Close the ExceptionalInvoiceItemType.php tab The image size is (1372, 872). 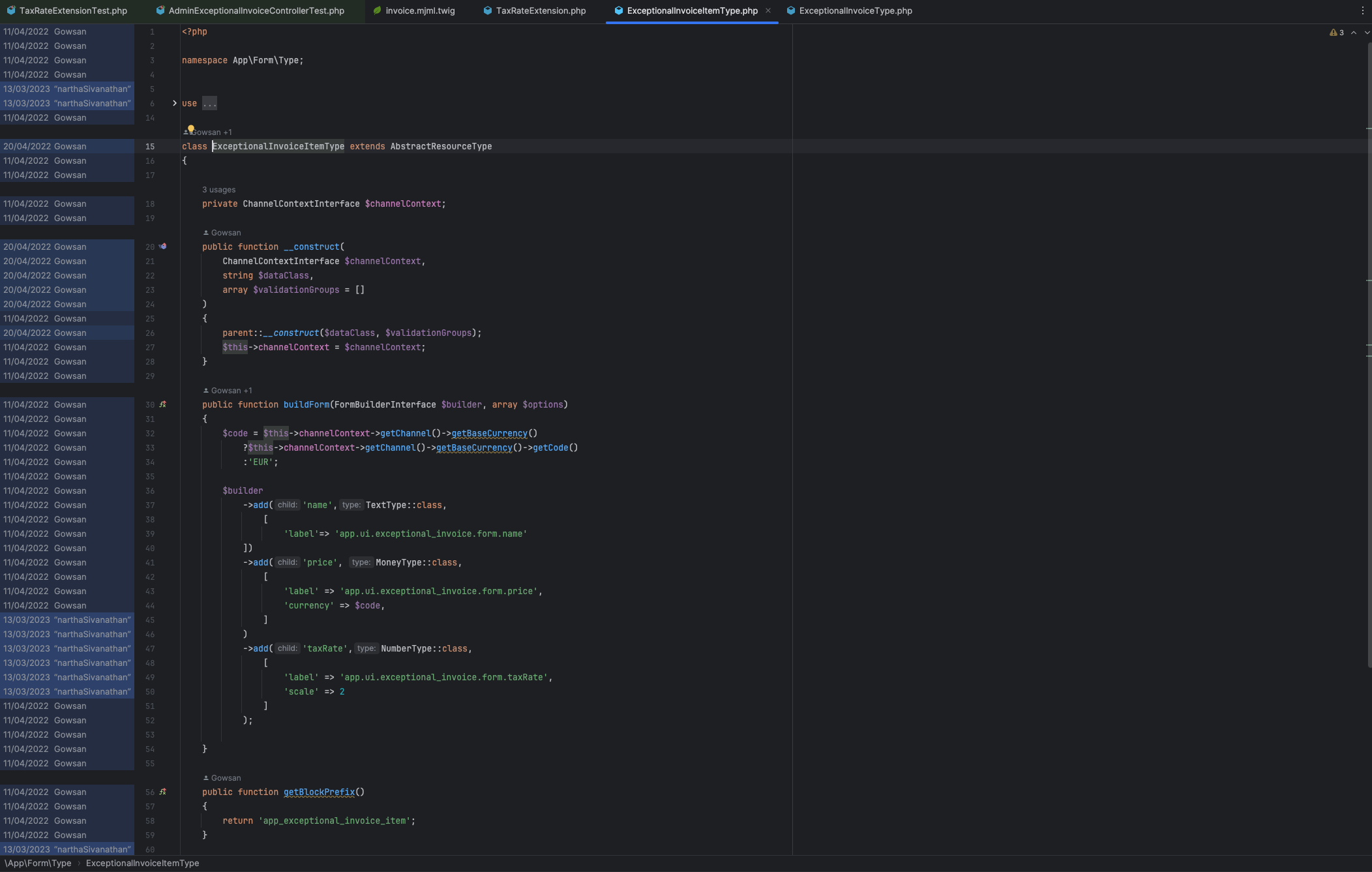pos(768,10)
